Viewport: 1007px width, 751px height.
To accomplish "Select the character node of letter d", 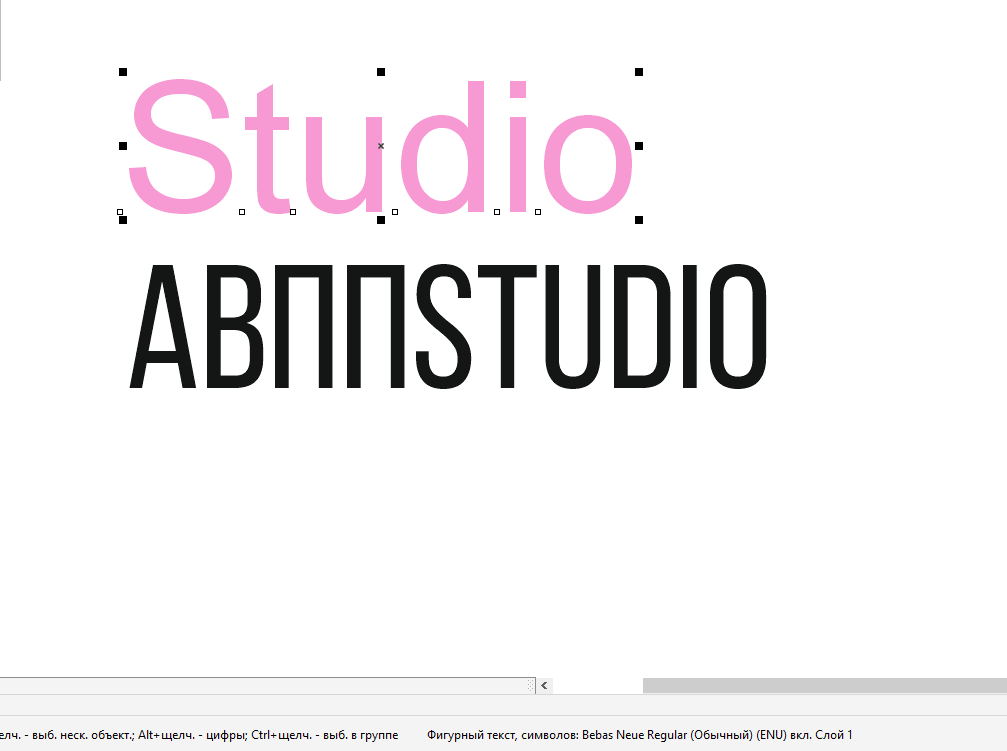I will 395,212.
